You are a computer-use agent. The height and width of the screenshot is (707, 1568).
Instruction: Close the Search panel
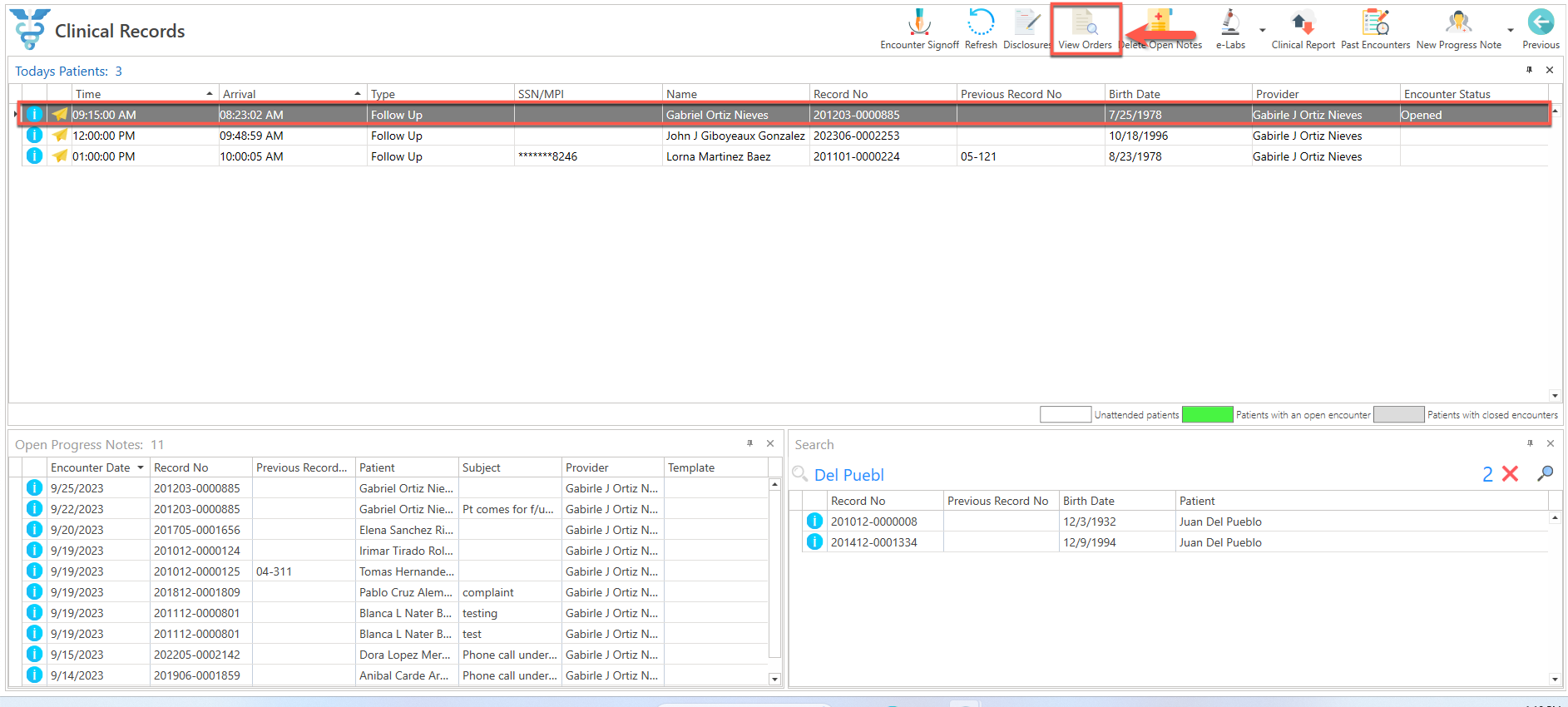1551,444
